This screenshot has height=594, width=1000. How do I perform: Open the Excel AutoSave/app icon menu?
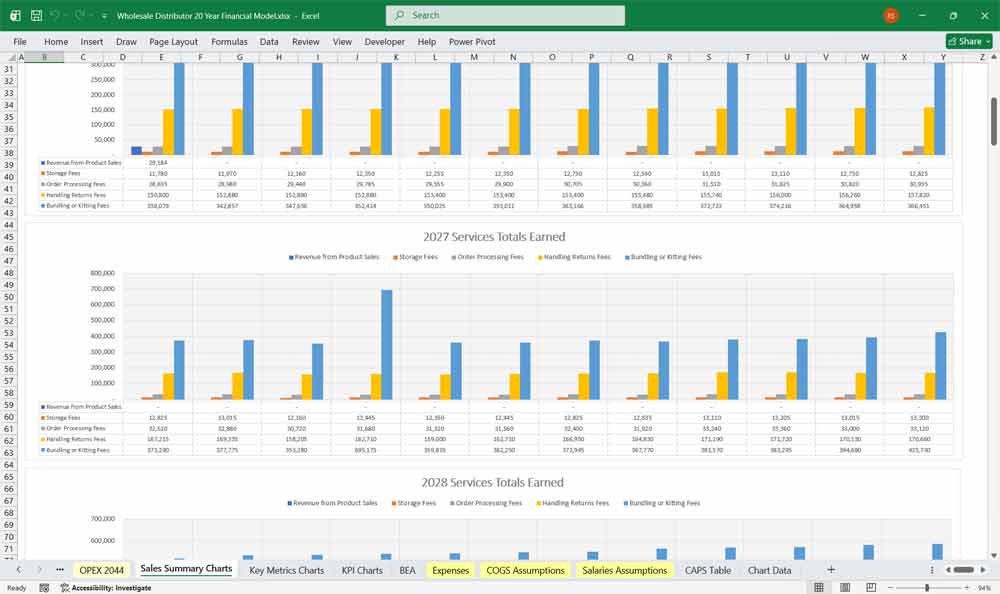pos(13,15)
